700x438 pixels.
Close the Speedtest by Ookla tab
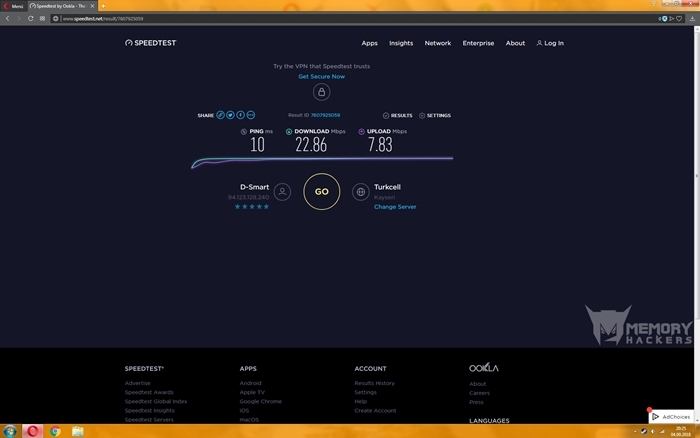point(92,6)
